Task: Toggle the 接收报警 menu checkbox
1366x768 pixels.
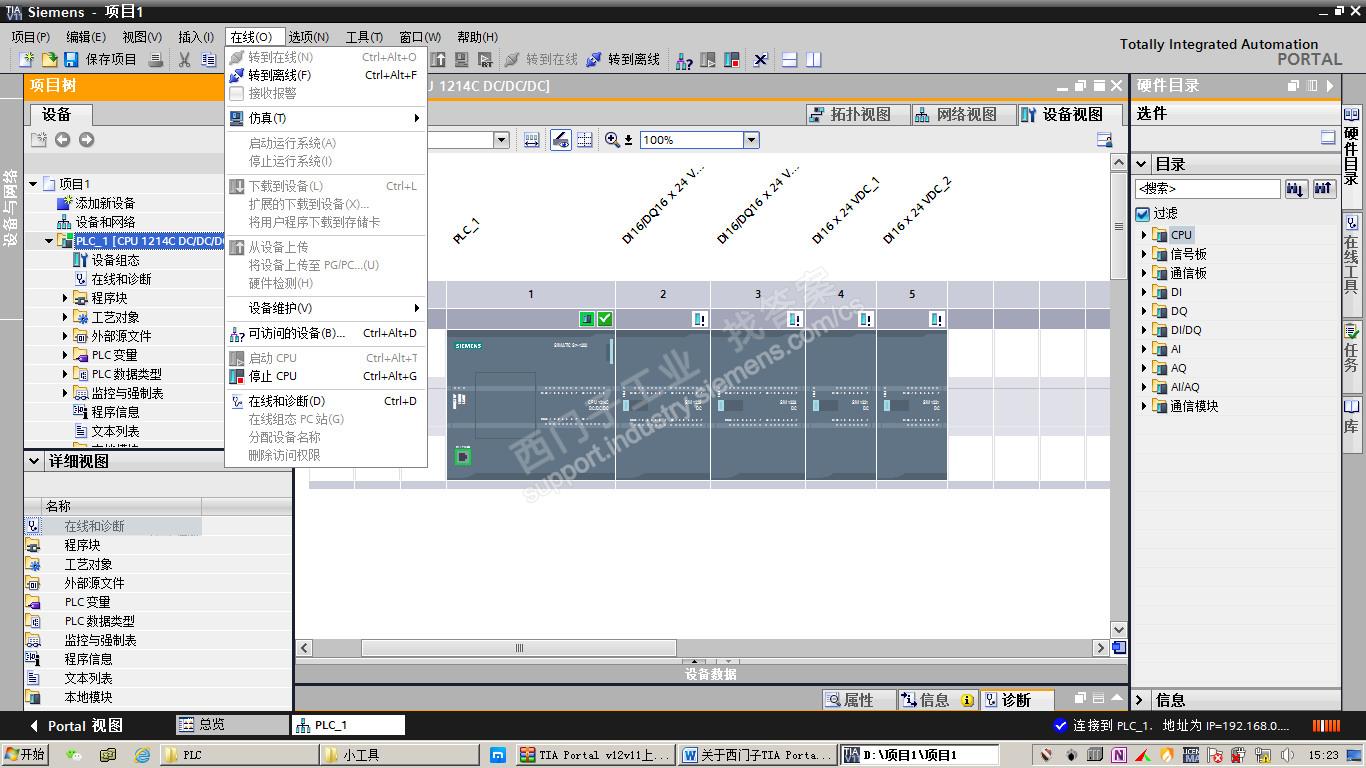Action: [x=237, y=93]
